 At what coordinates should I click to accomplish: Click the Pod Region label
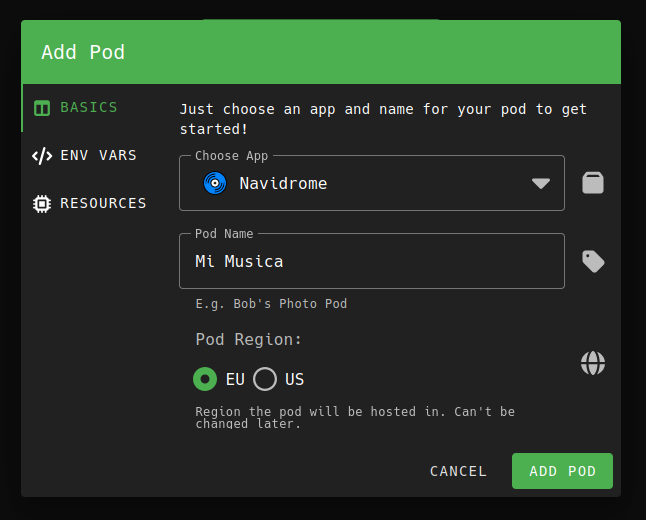[x=248, y=339]
